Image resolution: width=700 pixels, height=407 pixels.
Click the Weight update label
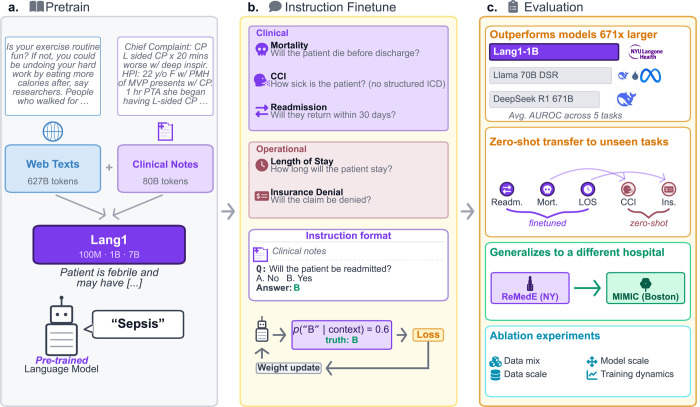[x=288, y=368]
